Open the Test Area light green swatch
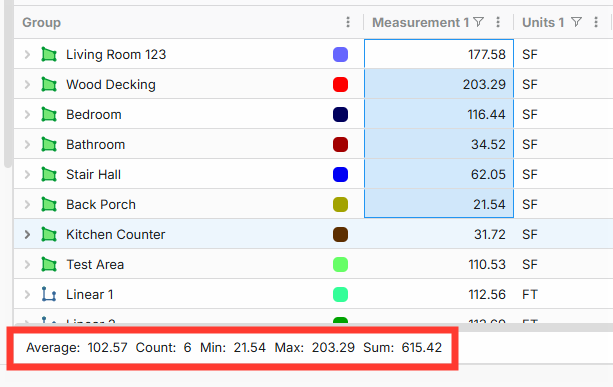The width and height of the screenshot is (613, 387). click(341, 265)
